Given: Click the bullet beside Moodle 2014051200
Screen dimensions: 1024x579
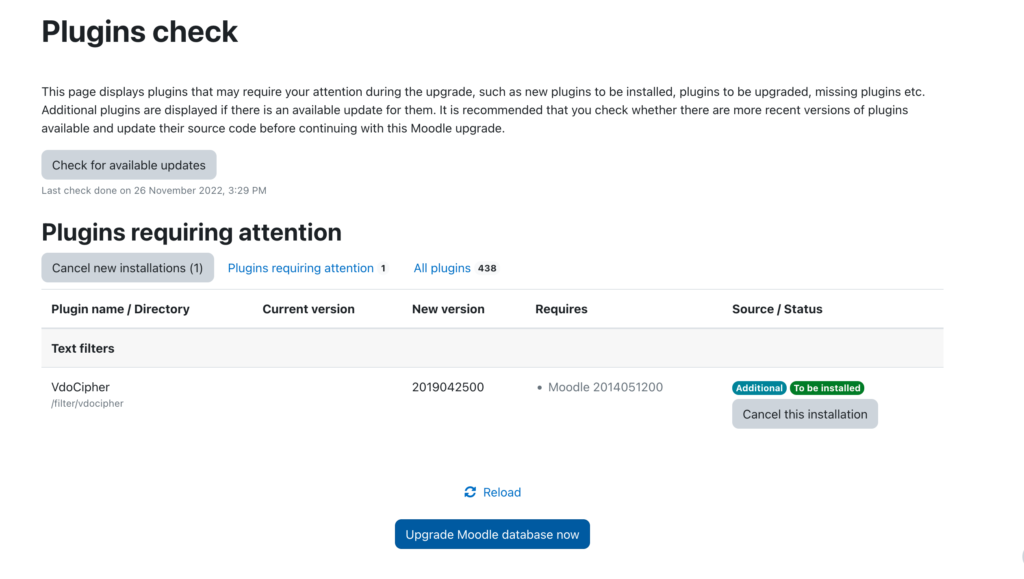Looking at the screenshot, I should [539, 387].
